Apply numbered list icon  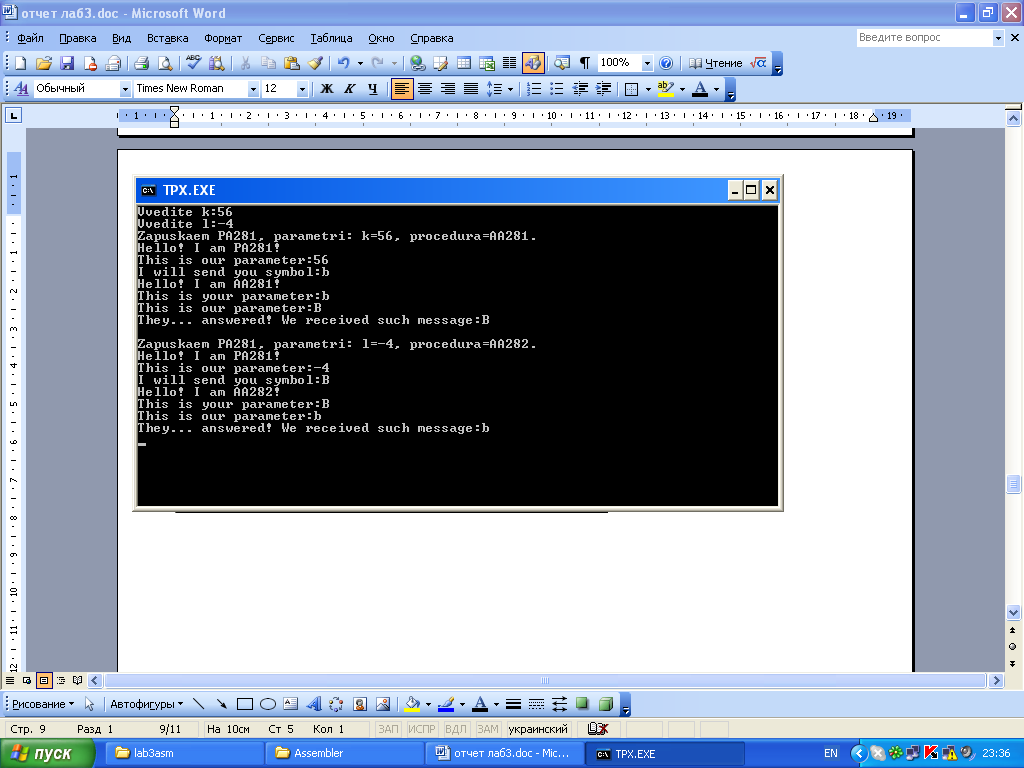tap(534, 89)
